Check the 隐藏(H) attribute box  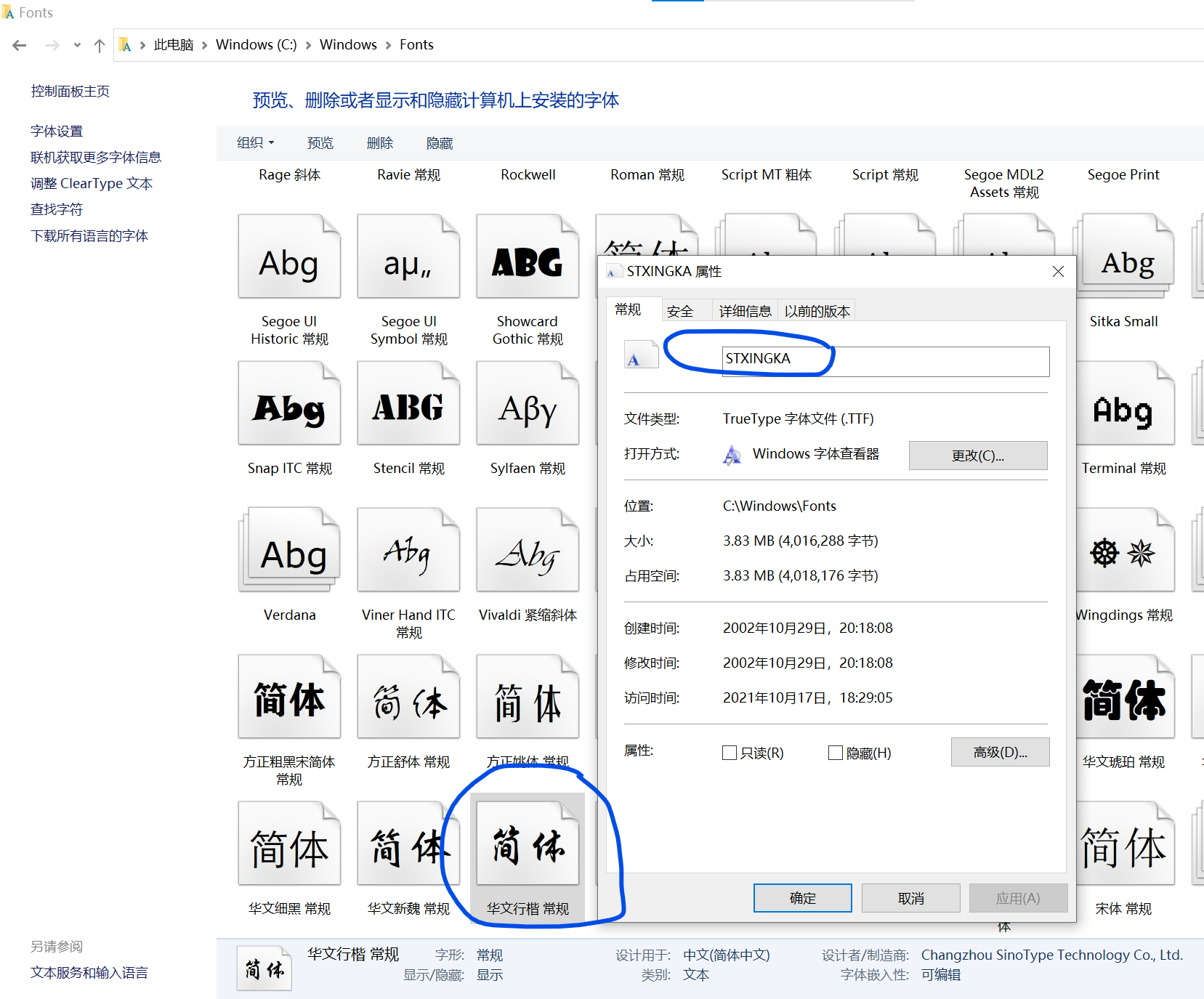835,753
